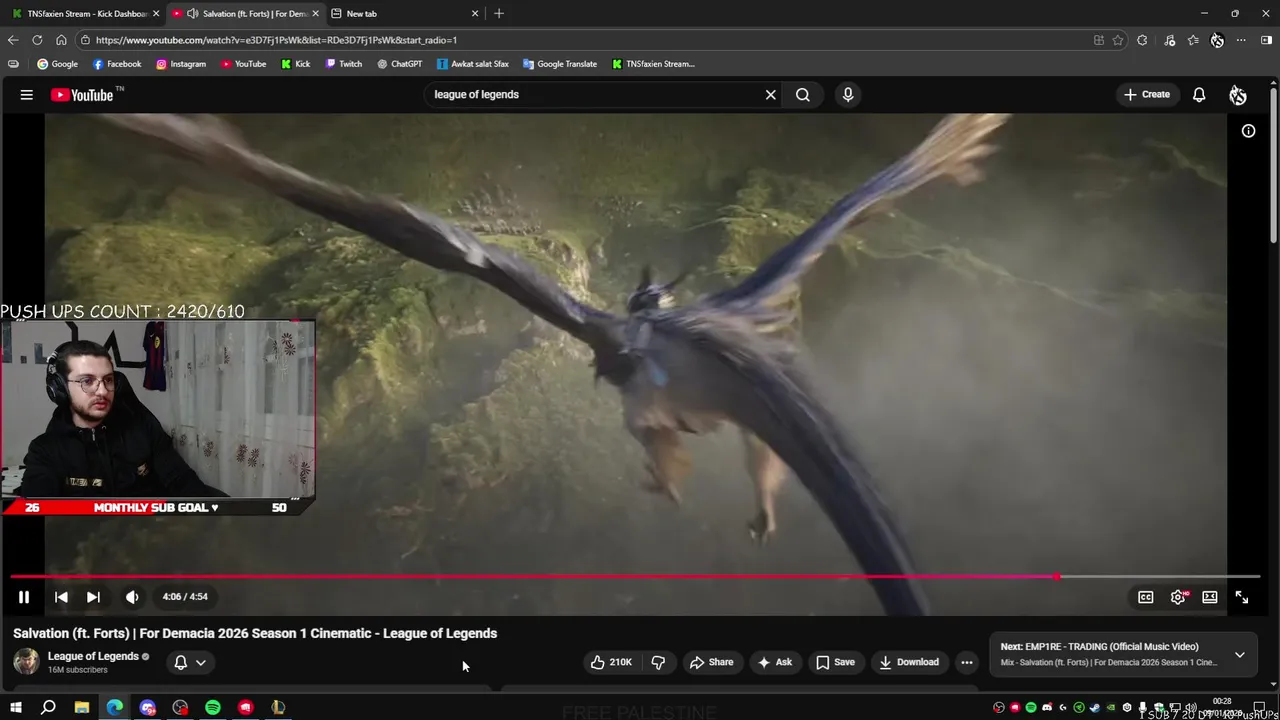Open the Twitch bookmark
Image resolution: width=1280 pixels, height=720 pixels.
344,64
